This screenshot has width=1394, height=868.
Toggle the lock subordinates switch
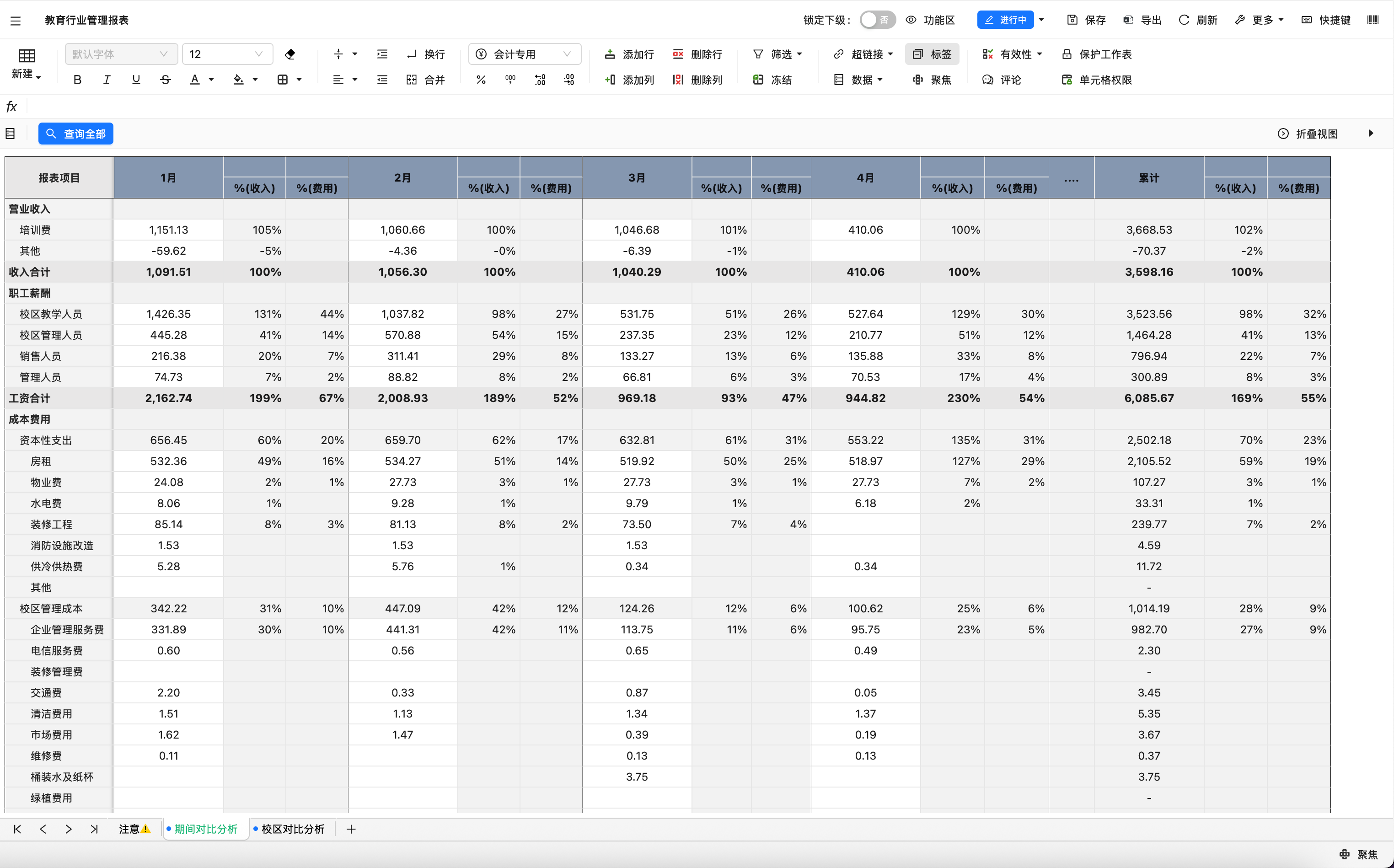click(x=877, y=20)
